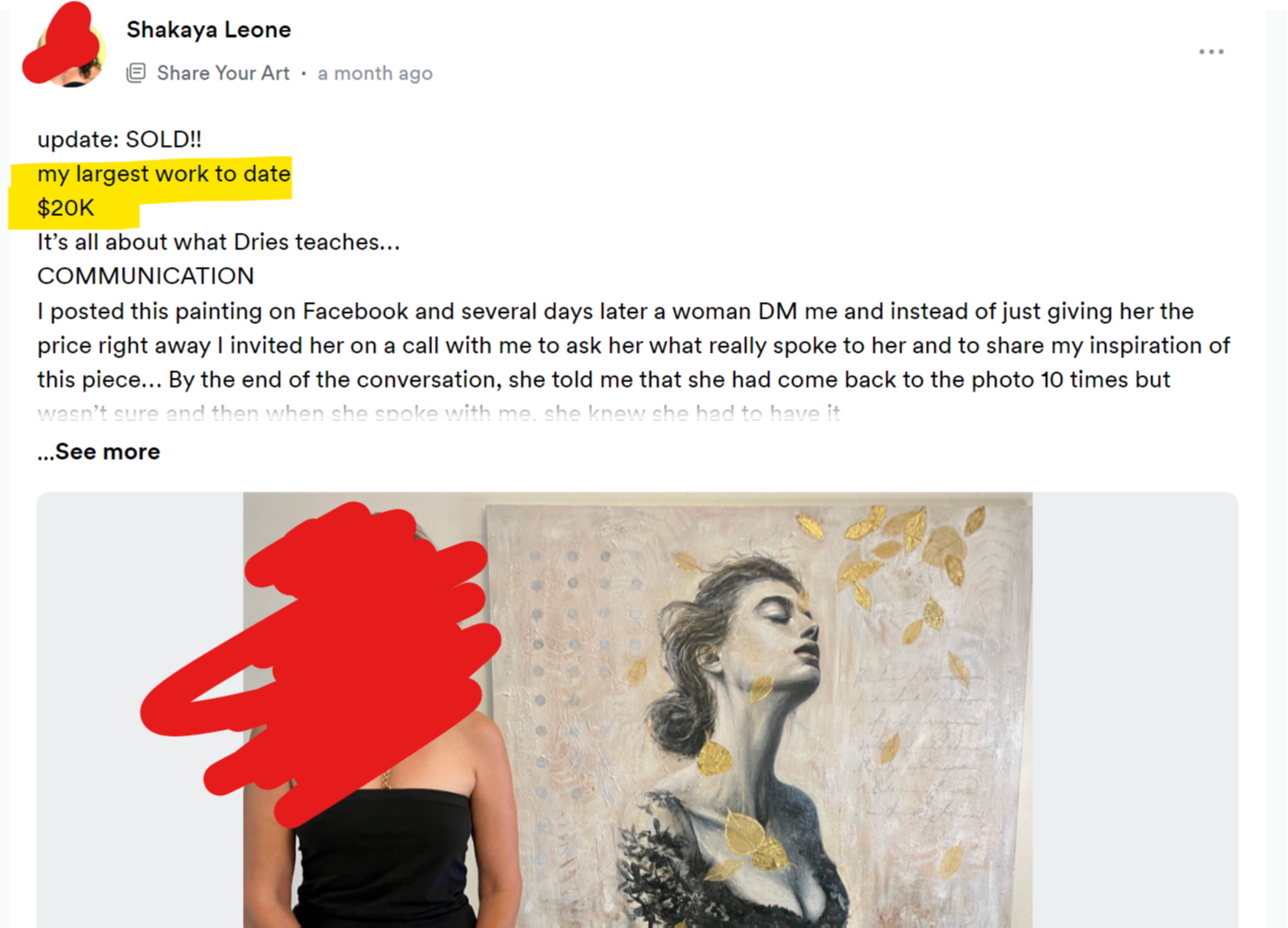Click the 'It's all about what Dries teaches' line
The image size is (1288, 928).
(219, 242)
